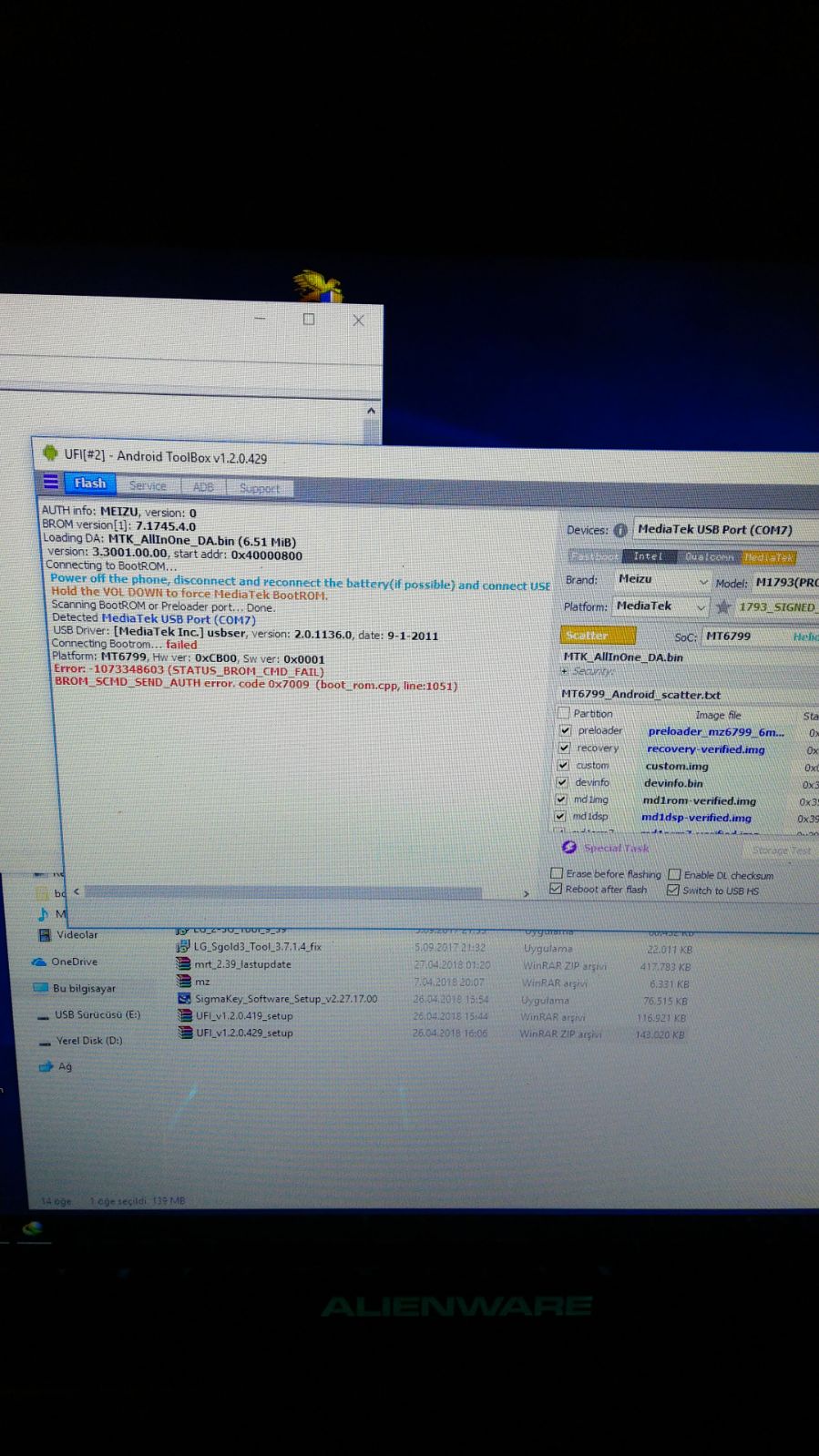Image resolution: width=819 pixels, height=1456 pixels.
Task: Click devinfo.bin image file entry
Action: click(673, 782)
